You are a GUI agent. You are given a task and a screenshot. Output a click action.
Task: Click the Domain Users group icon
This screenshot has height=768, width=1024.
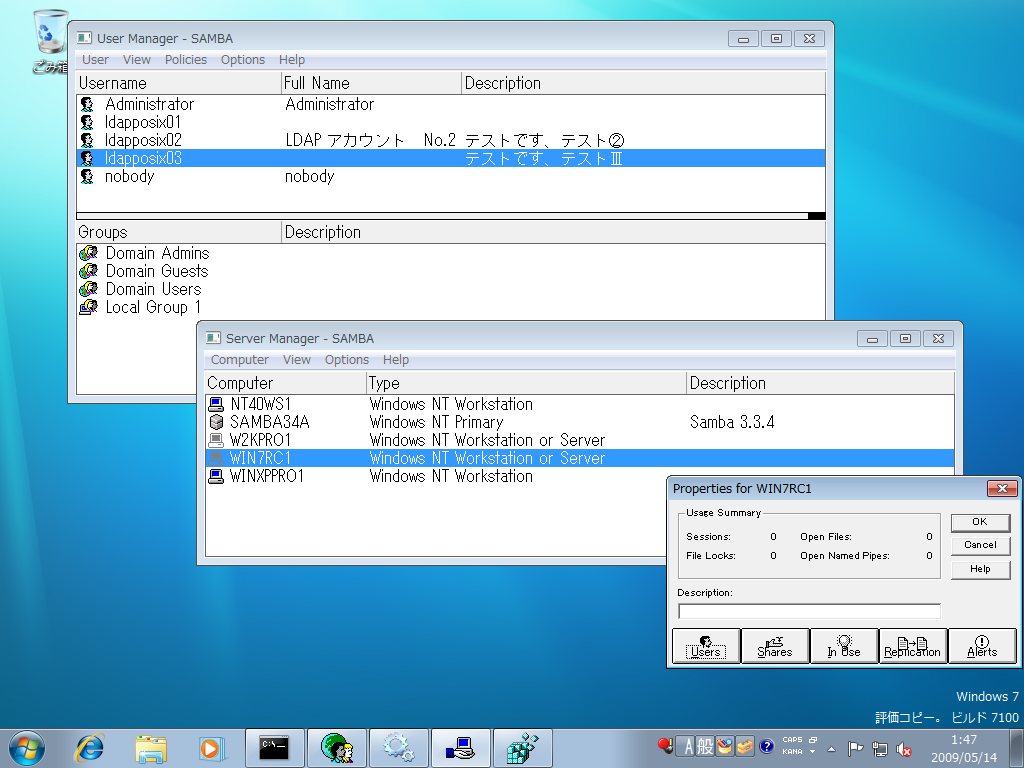(88, 289)
